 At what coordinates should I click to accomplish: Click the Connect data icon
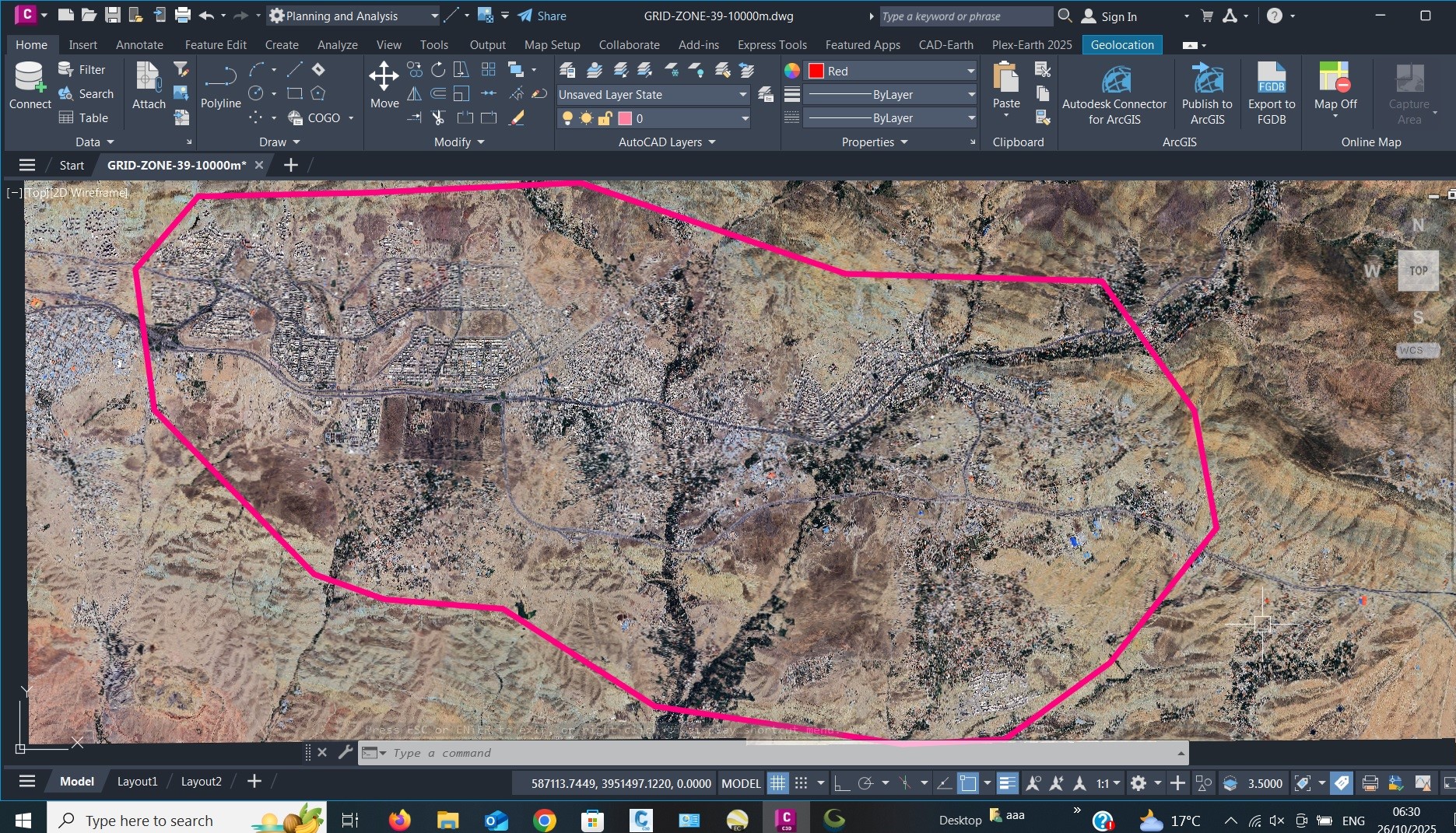pyautogui.click(x=30, y=86)
